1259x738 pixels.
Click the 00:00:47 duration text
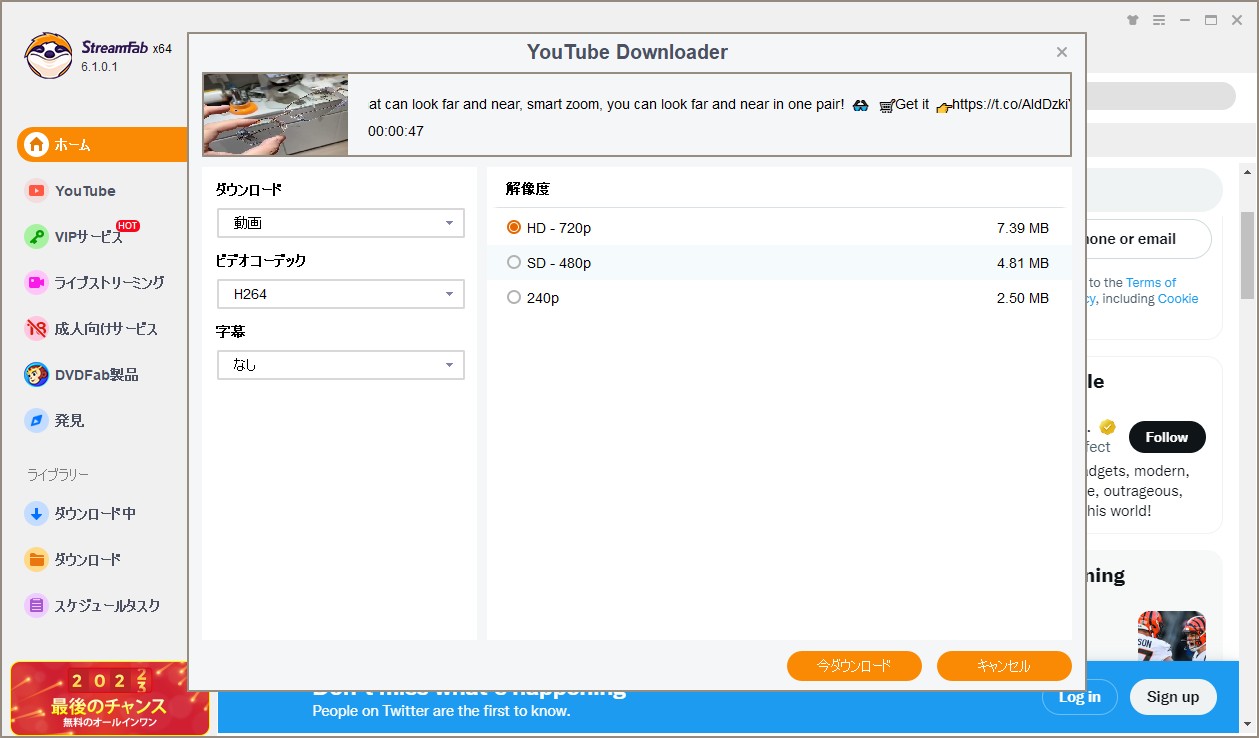396,131
